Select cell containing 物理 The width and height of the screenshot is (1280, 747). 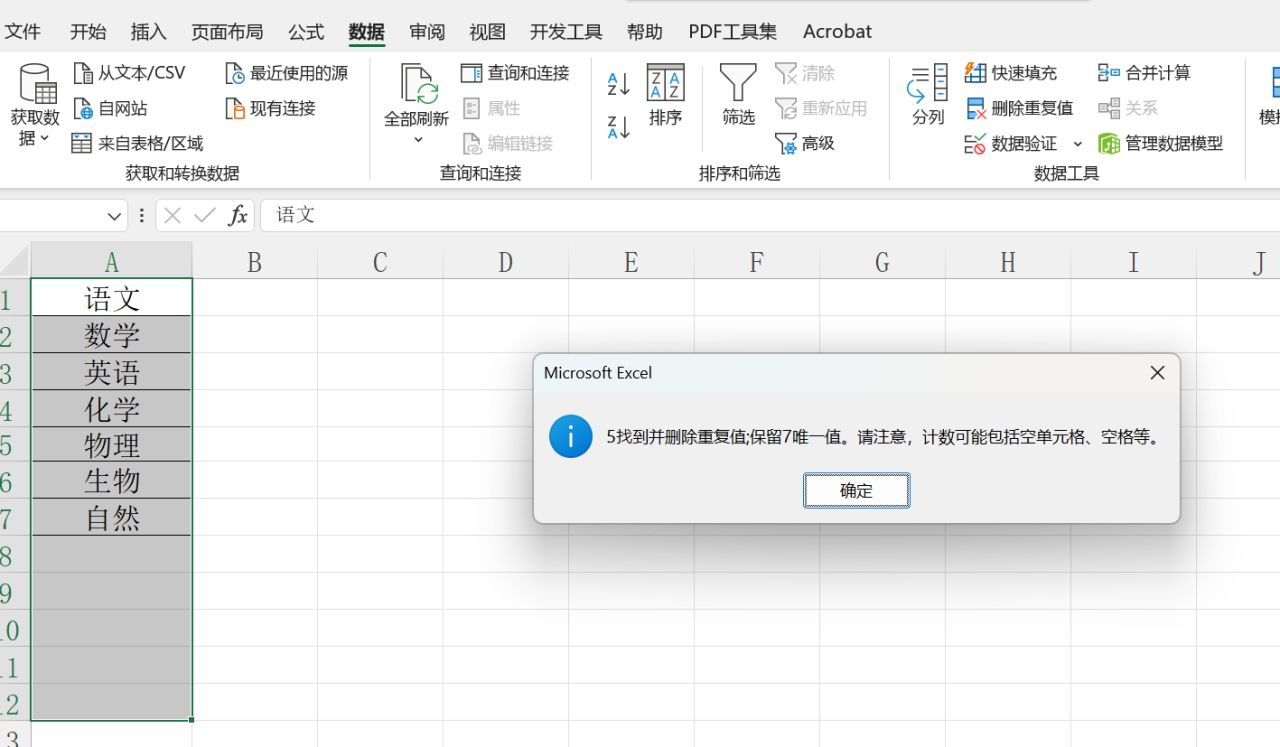[x=112, y=445]
